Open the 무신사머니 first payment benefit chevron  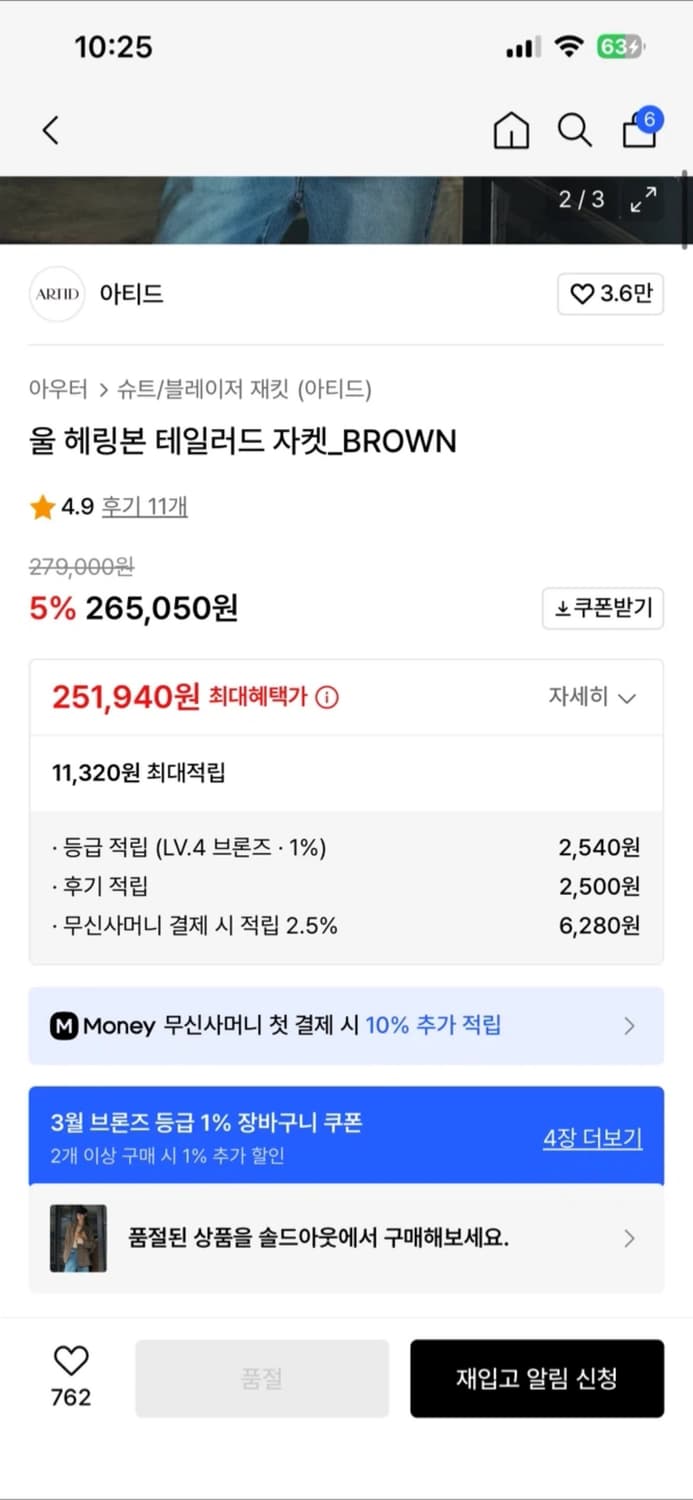click(629, 1025)
